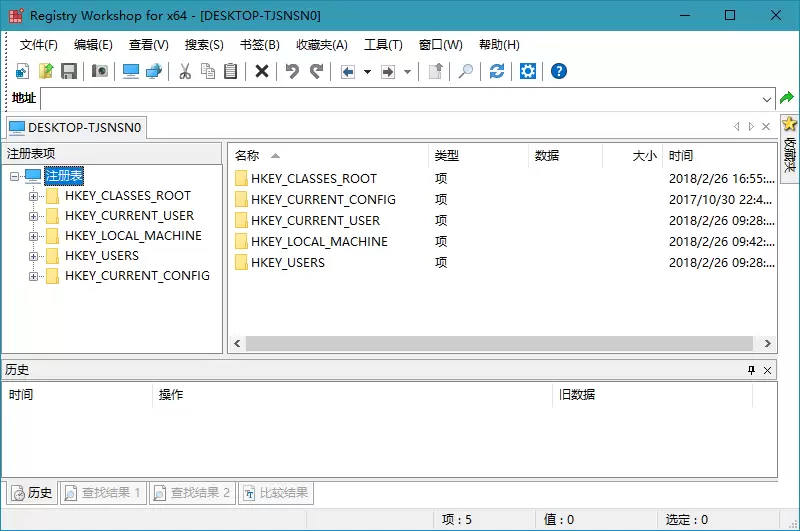The width and height of the screenshot is (800, 531).
Task: Expand HKEY_CLASSES_ROOT in the tree
Action: click(33, 196)
